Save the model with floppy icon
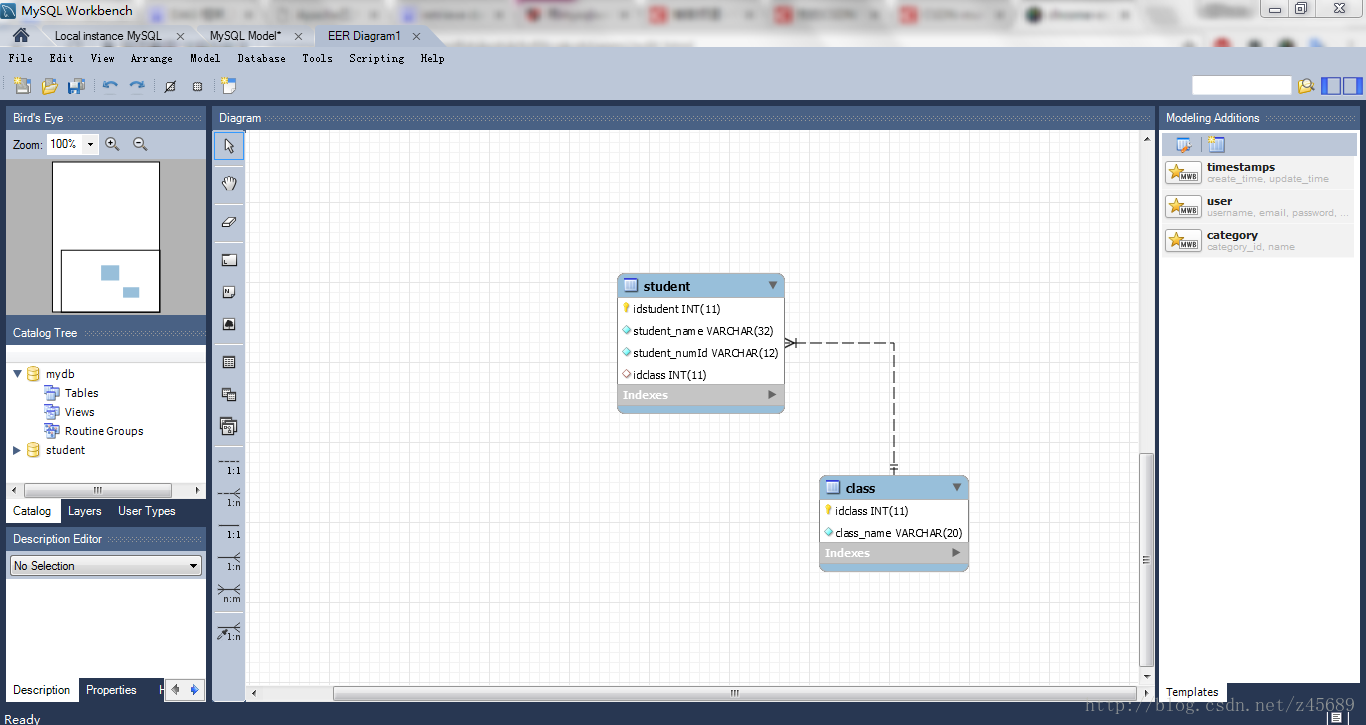The height and width of the screenshot is (725, 1366). [x=76, y=86]
